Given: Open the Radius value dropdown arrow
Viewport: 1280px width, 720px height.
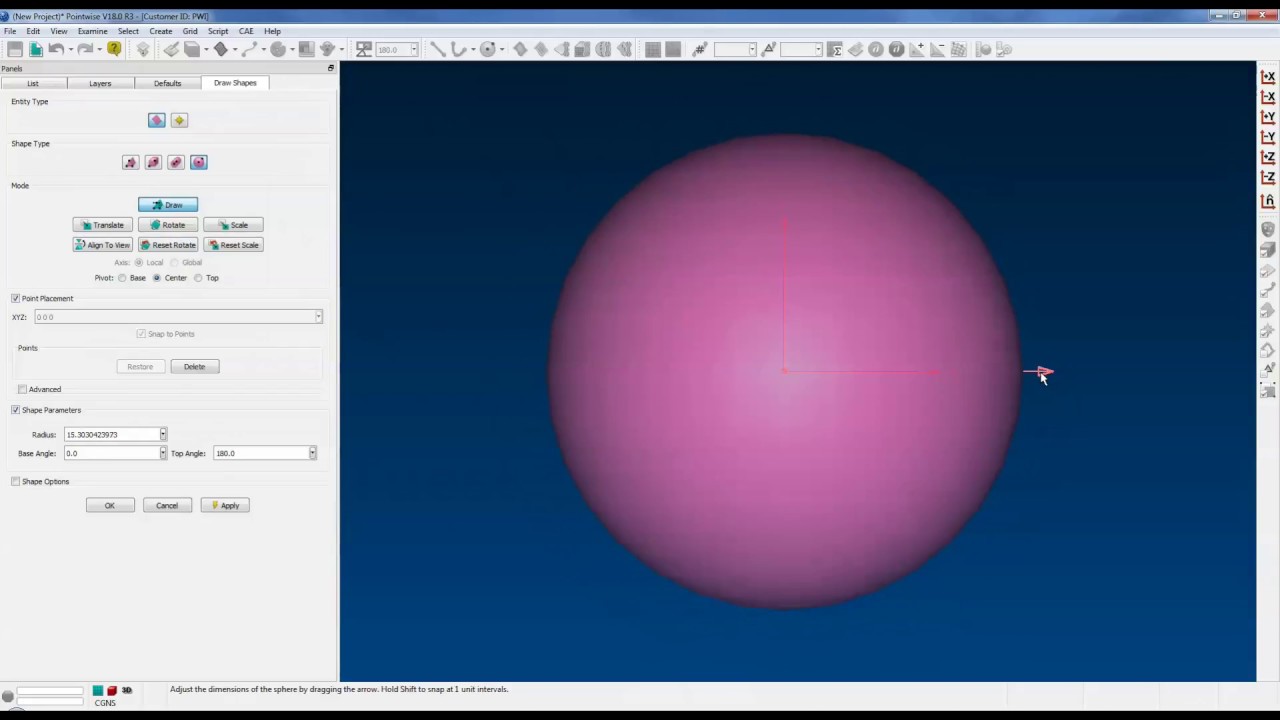Looking at the screenshot, I should click(x=163, y=435).
